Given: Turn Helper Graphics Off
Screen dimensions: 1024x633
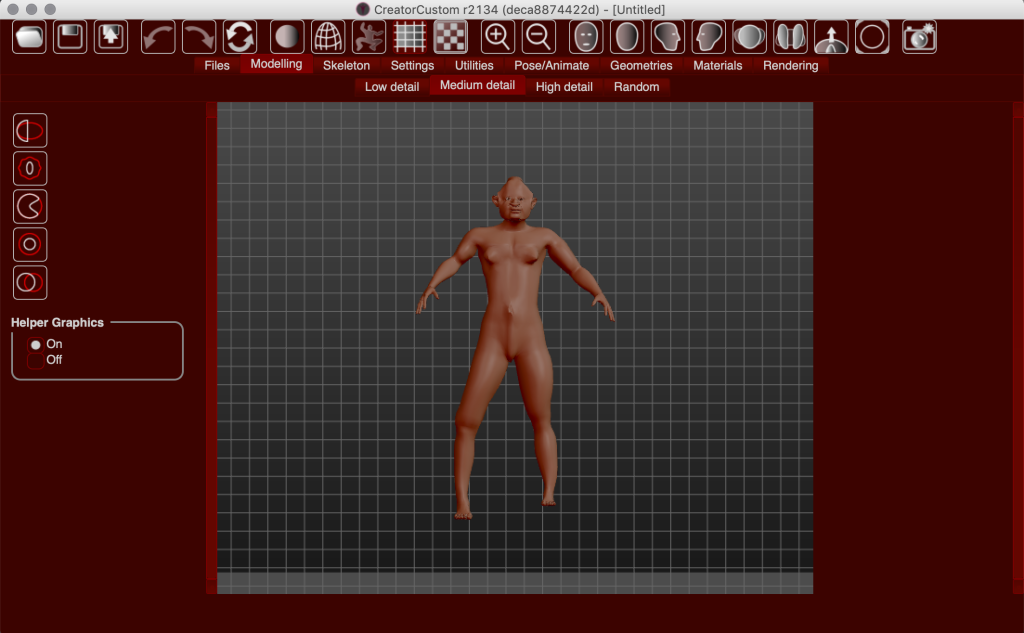Looking at the screenshot, I should [x=36, y=360].
